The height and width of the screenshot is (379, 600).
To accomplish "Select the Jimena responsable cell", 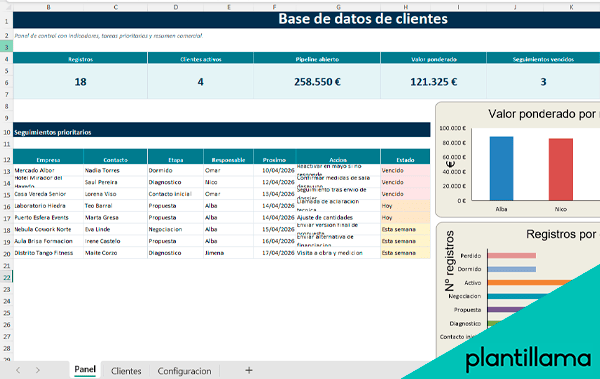I will tap(228, 253).
